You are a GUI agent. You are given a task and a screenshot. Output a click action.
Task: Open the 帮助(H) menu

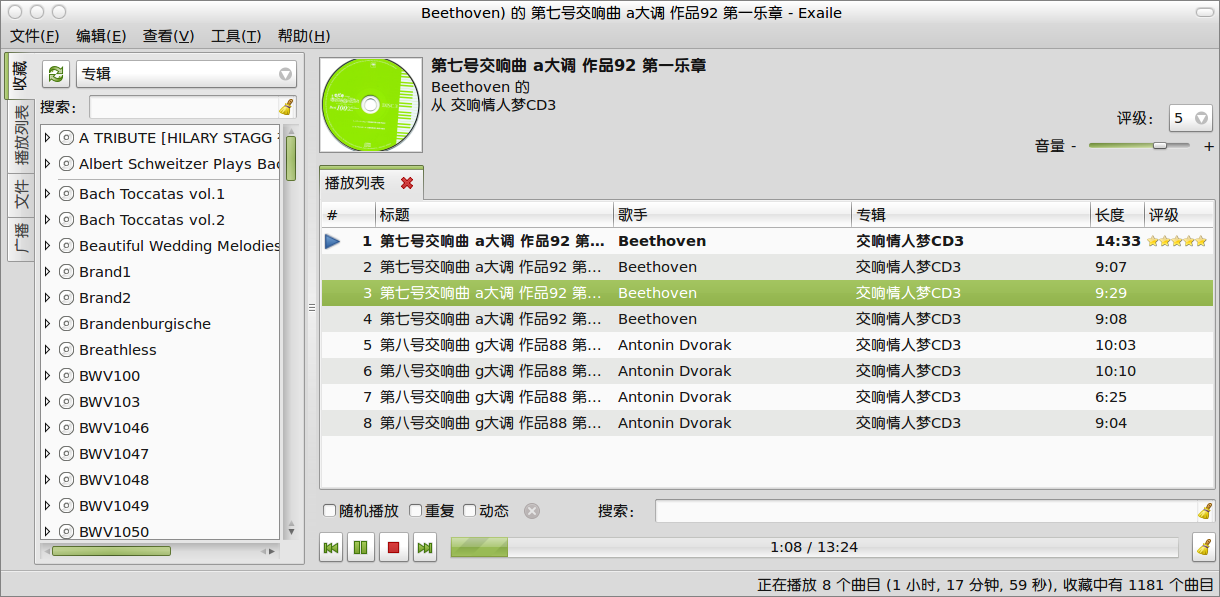coord(304,36)
